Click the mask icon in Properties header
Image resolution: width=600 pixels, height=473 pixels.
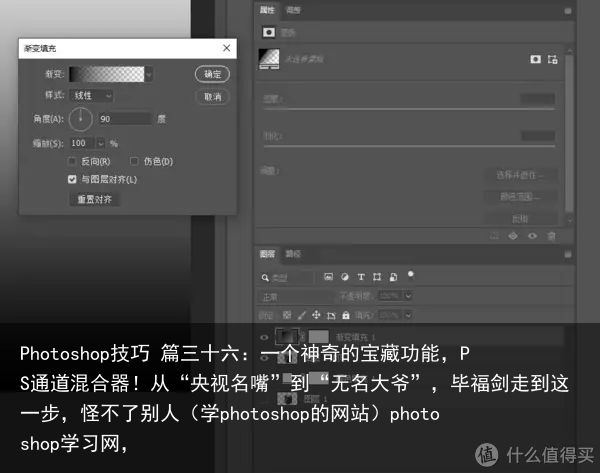tap(269, 33)
